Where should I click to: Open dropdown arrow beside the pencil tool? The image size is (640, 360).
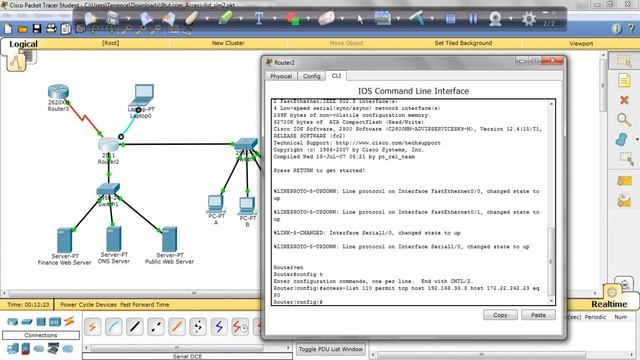pyautogui.click(x=207, y=19)
